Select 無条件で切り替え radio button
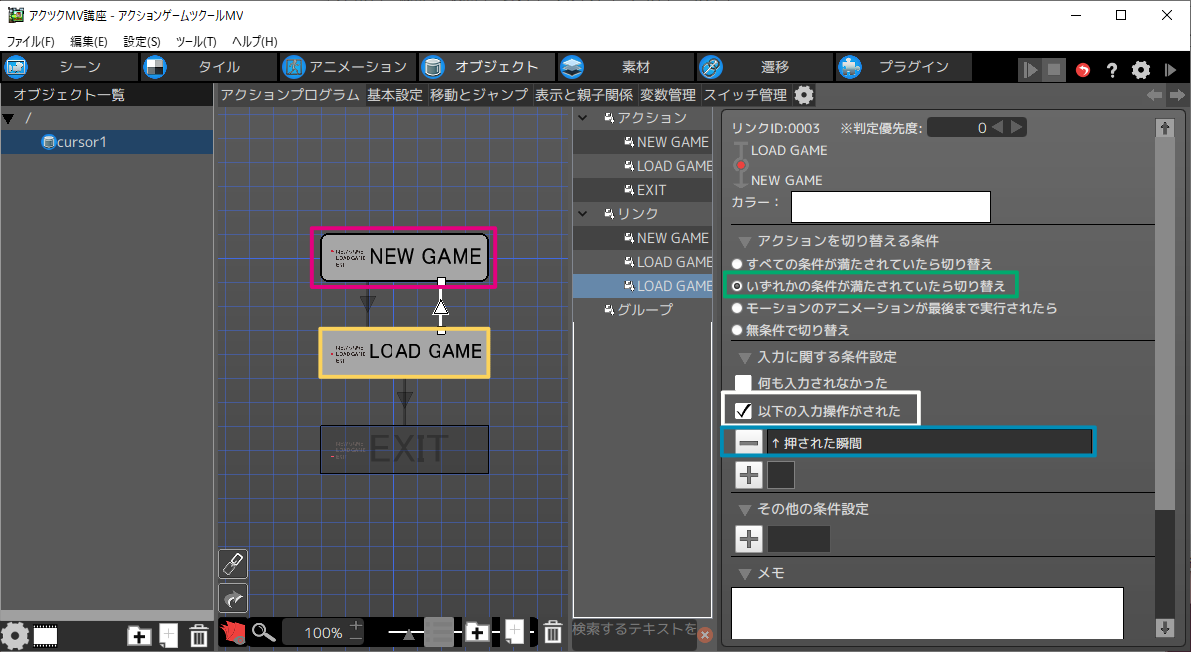The width and height of the screenshot is (1191, 652). [x=738, y=330]
